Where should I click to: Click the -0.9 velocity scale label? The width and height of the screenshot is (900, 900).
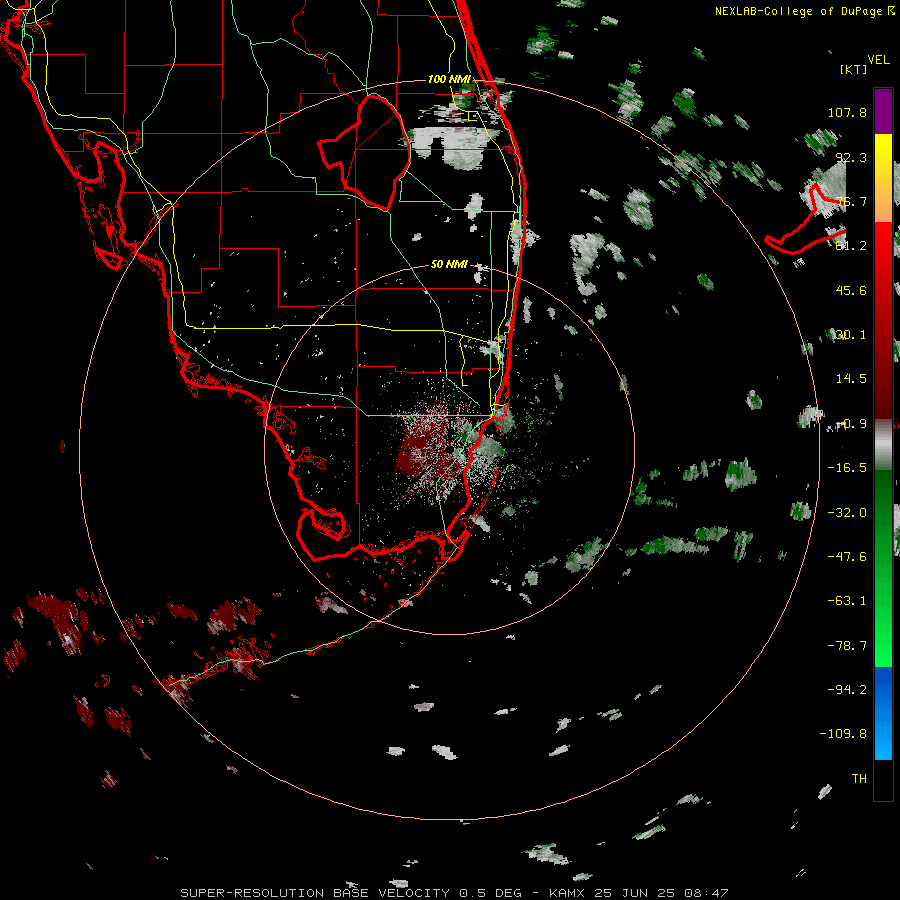coord(847,424)
